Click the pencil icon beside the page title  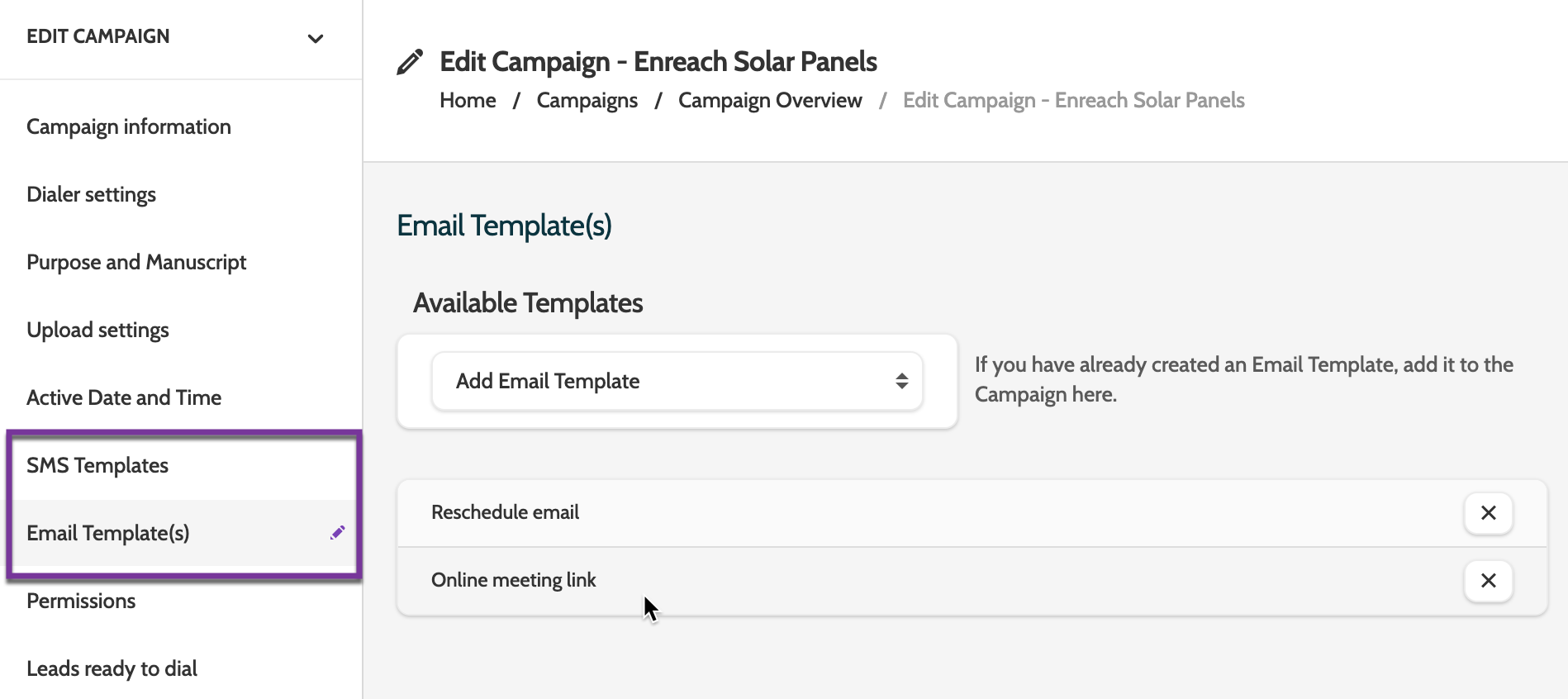[410, 62]
